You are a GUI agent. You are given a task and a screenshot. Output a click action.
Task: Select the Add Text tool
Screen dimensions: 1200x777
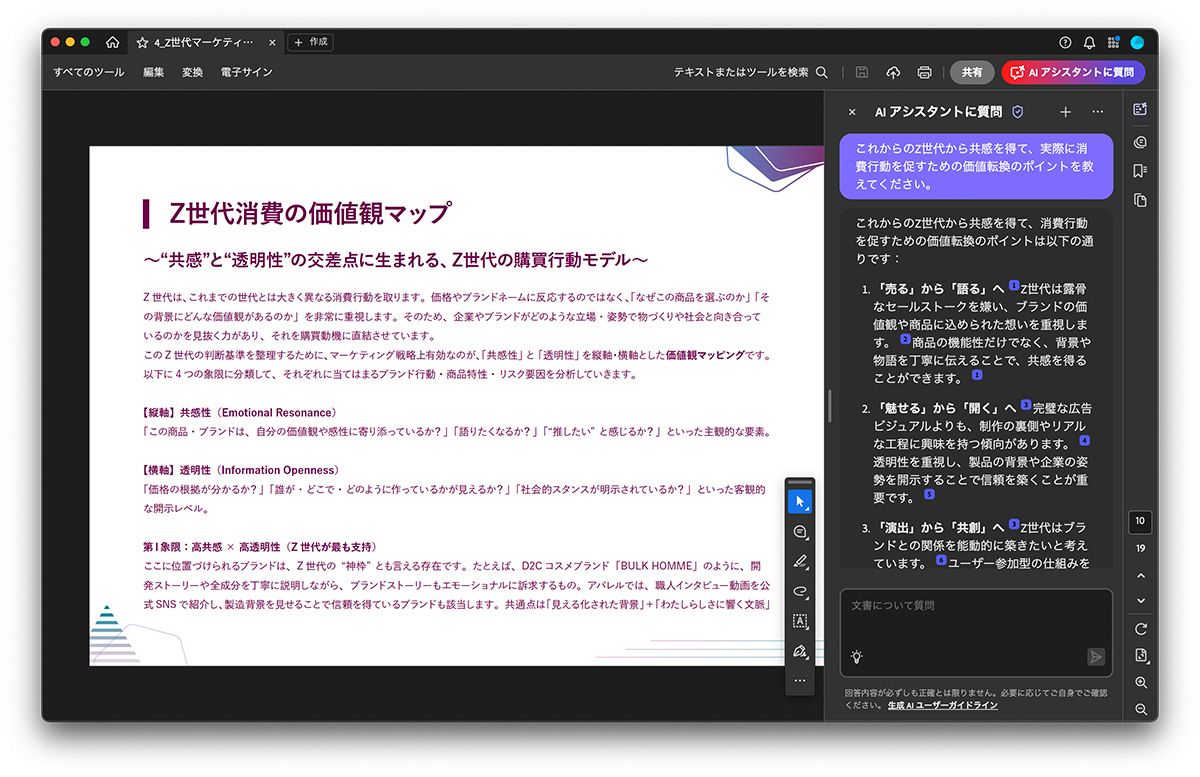tap(800, 621)
